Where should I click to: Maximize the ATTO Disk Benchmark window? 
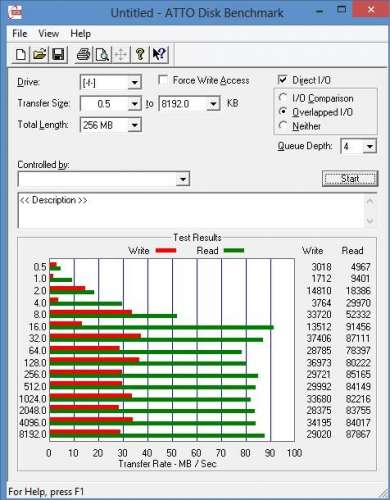pyautogui.click(x=341, y=10)
